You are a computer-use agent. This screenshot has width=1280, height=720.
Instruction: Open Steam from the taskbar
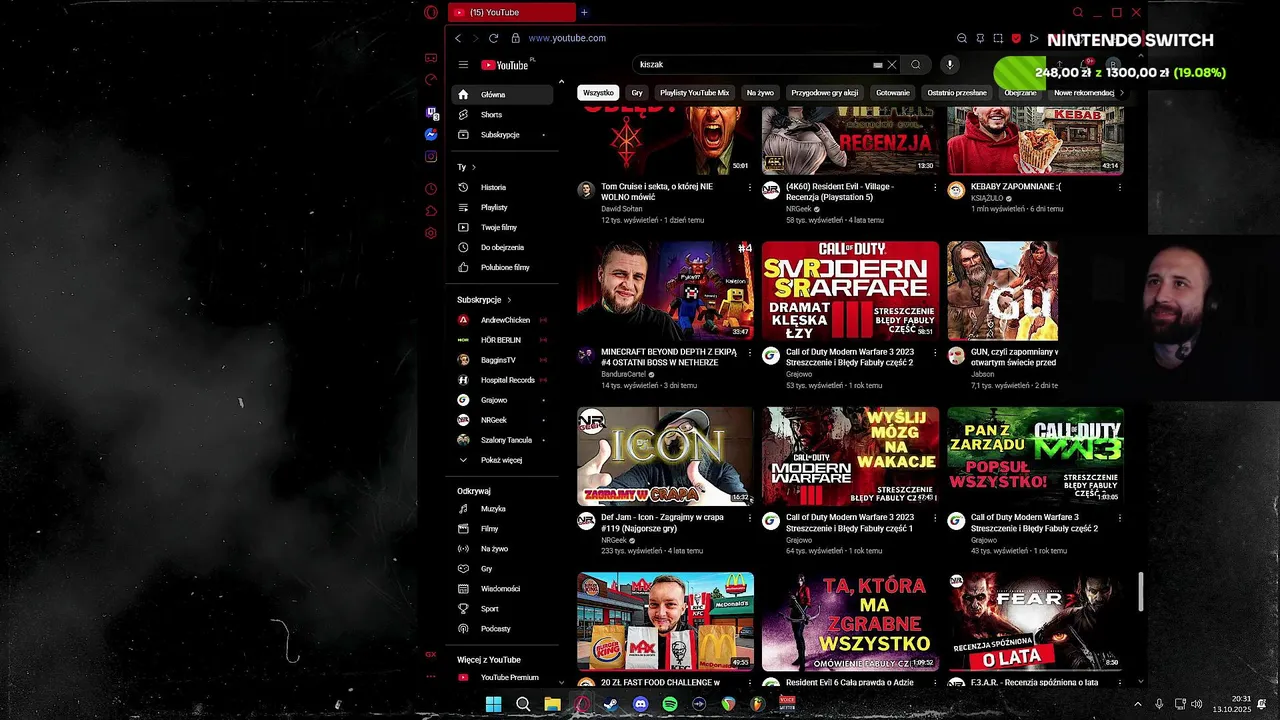point(611,704)
